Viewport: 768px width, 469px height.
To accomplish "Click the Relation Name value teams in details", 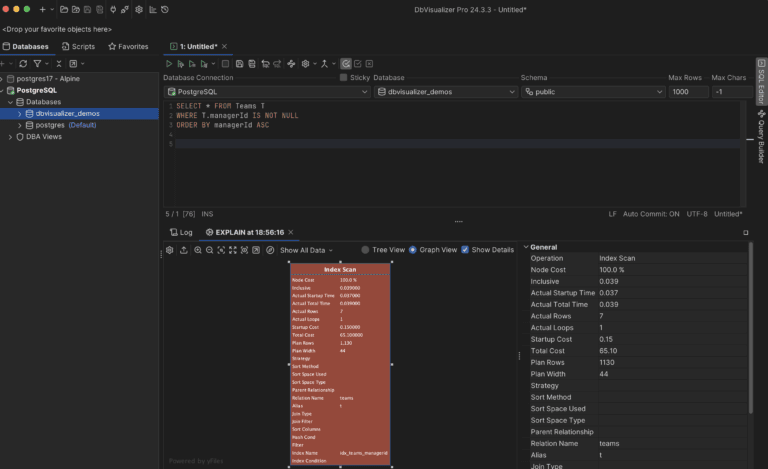I will (x=609, y=444).
